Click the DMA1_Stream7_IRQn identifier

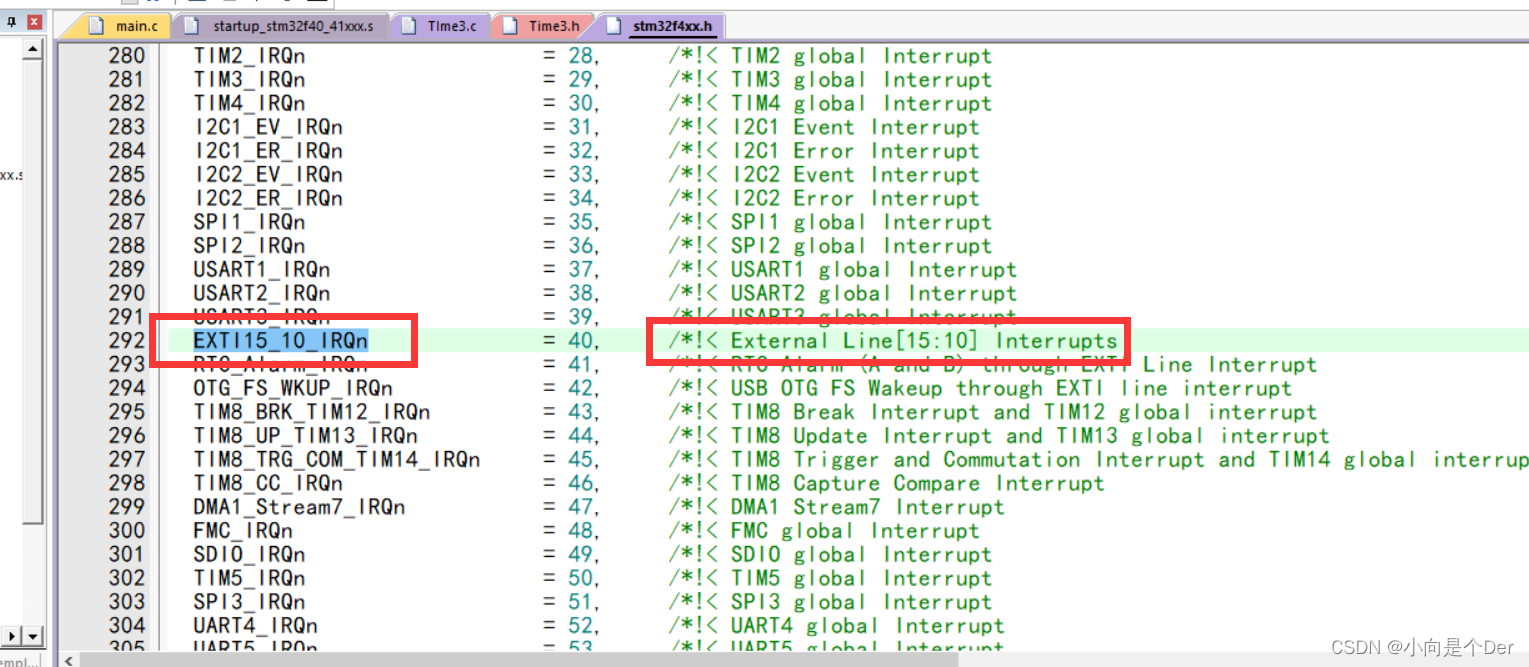click(299, 507)
